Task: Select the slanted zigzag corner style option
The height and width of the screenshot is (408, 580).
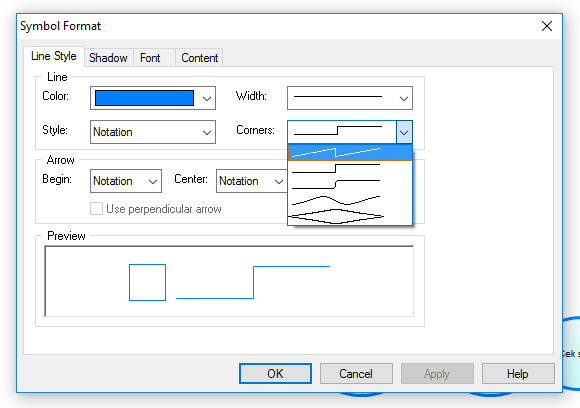Action: click(350, 152)
